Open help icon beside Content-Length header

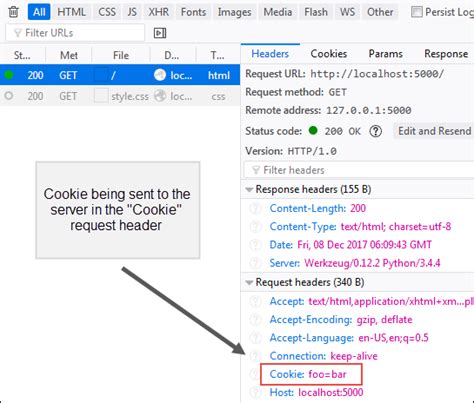coord(255,209)
